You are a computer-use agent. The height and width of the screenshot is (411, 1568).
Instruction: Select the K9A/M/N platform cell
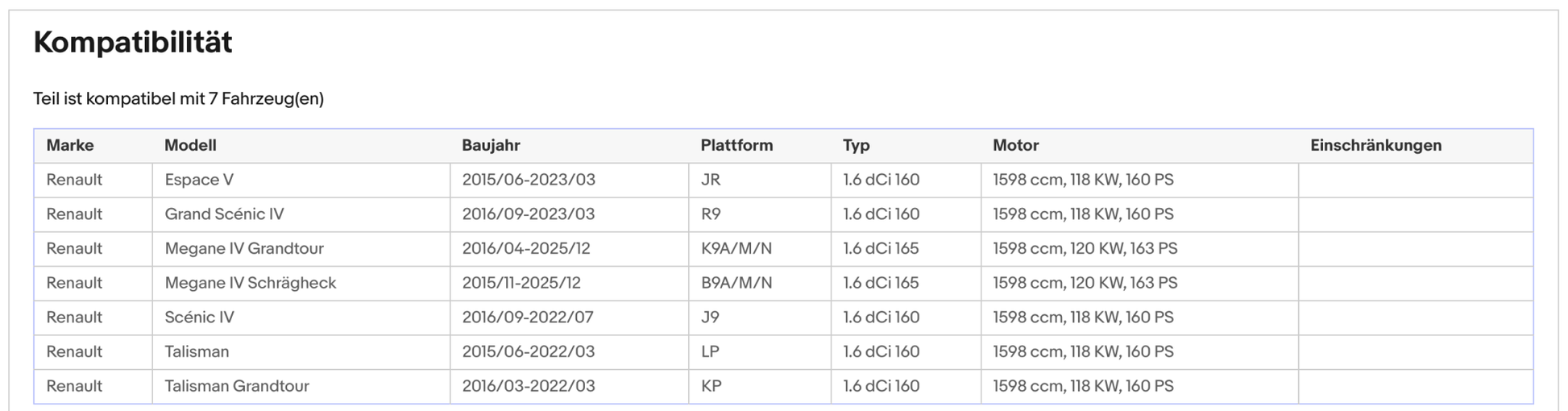point(736,249)
